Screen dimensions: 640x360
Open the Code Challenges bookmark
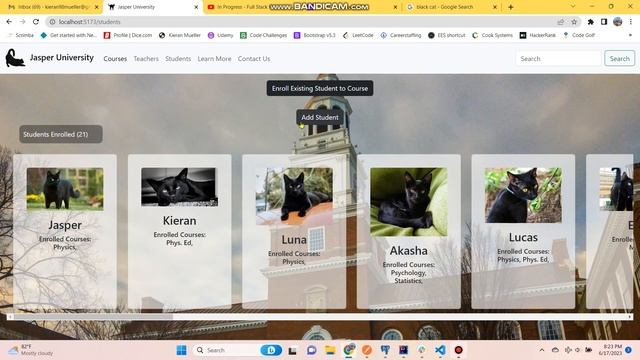(264, 35)
